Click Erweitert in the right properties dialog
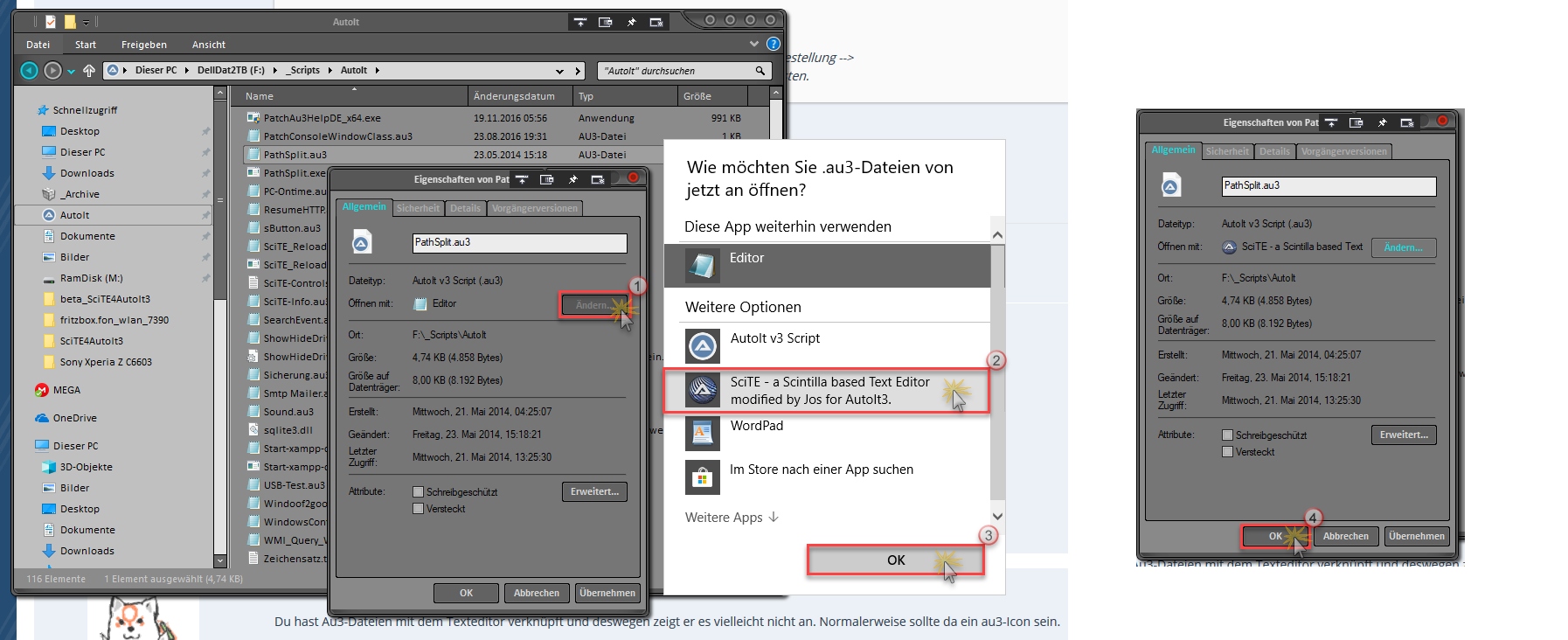Screen dimensions: 1568x640 pyautogui.click(x=1403, y=435)
